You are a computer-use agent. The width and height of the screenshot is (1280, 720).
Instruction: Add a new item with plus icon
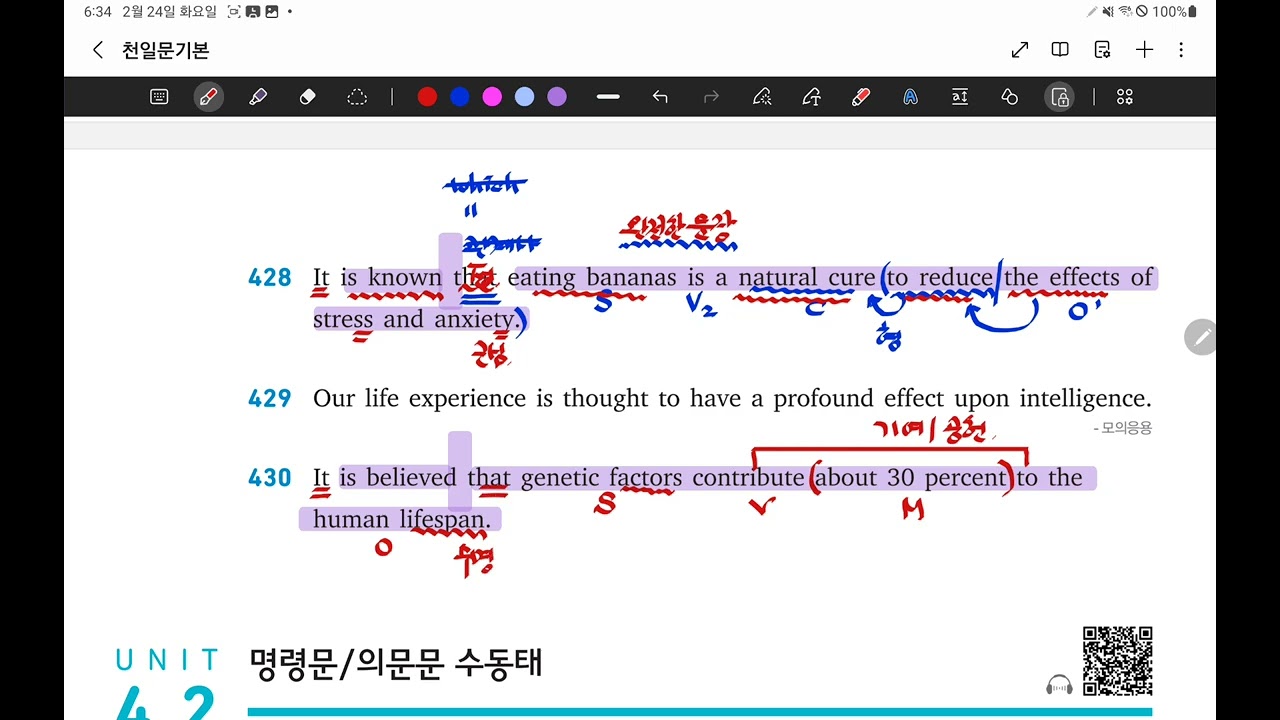point(1144,50)
